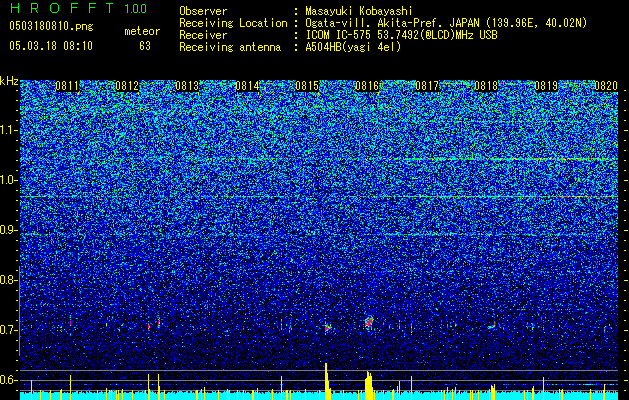Viewport: 629px width, 400px height.
Task: Click the red meteor echo just after 0815
Action: tap(327, 328)
